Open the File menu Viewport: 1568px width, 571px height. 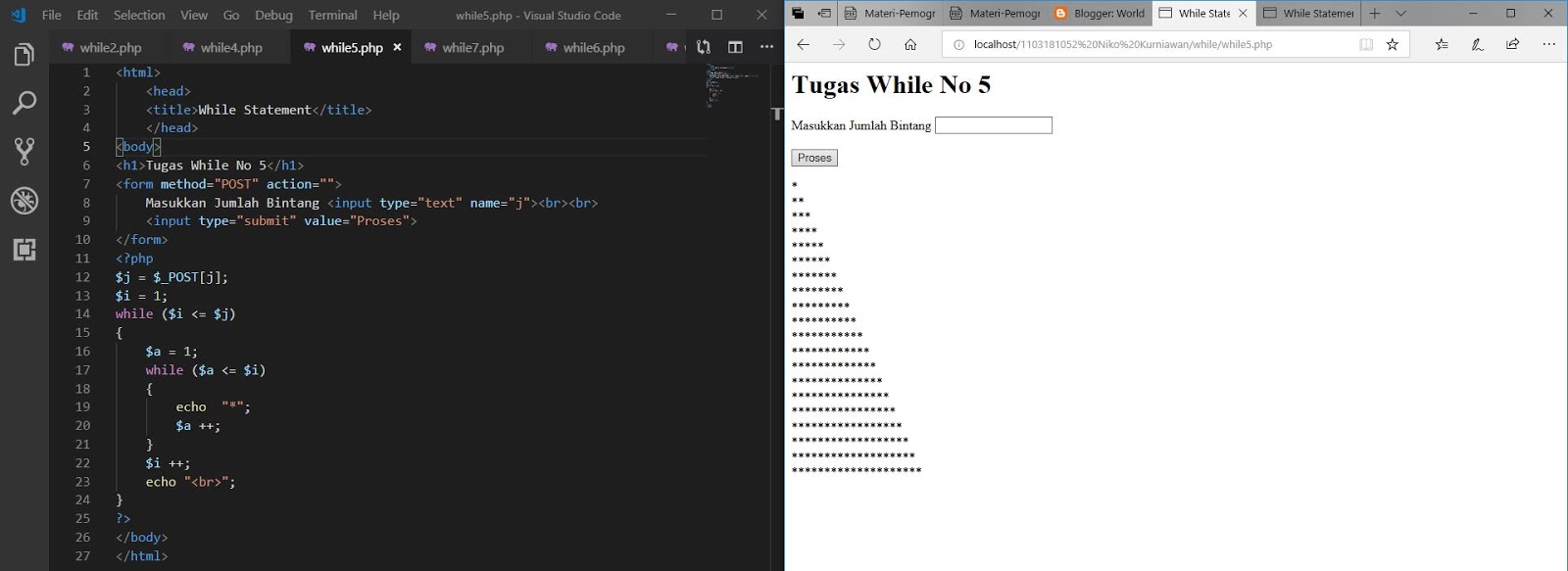52,15
